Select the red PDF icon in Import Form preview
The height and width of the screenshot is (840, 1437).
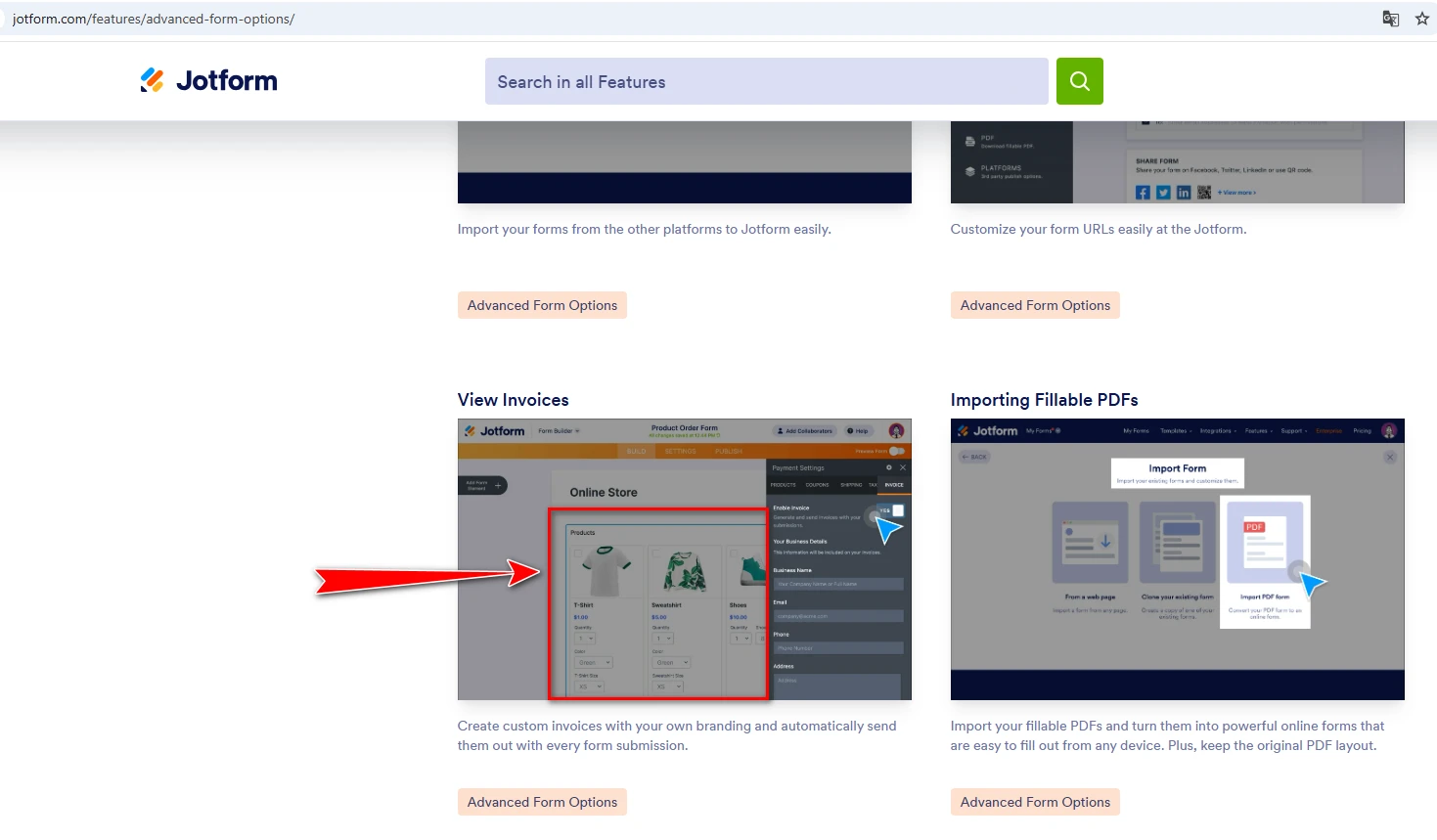click(1254, 527)
